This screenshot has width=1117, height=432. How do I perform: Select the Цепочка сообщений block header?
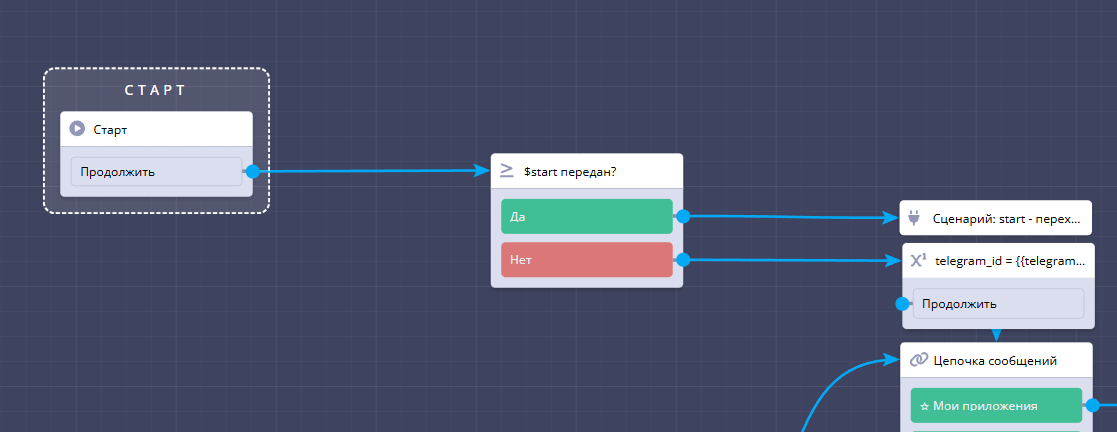click(995, 360)
